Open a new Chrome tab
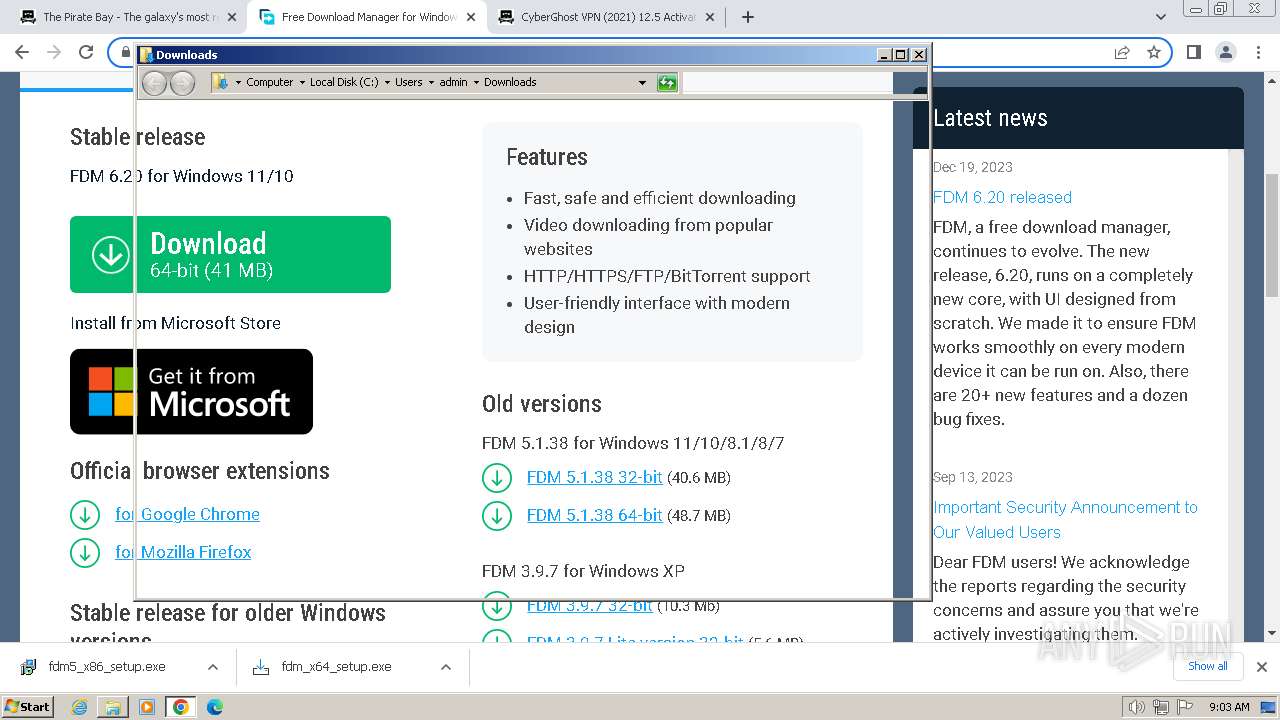 pos(748,17)
